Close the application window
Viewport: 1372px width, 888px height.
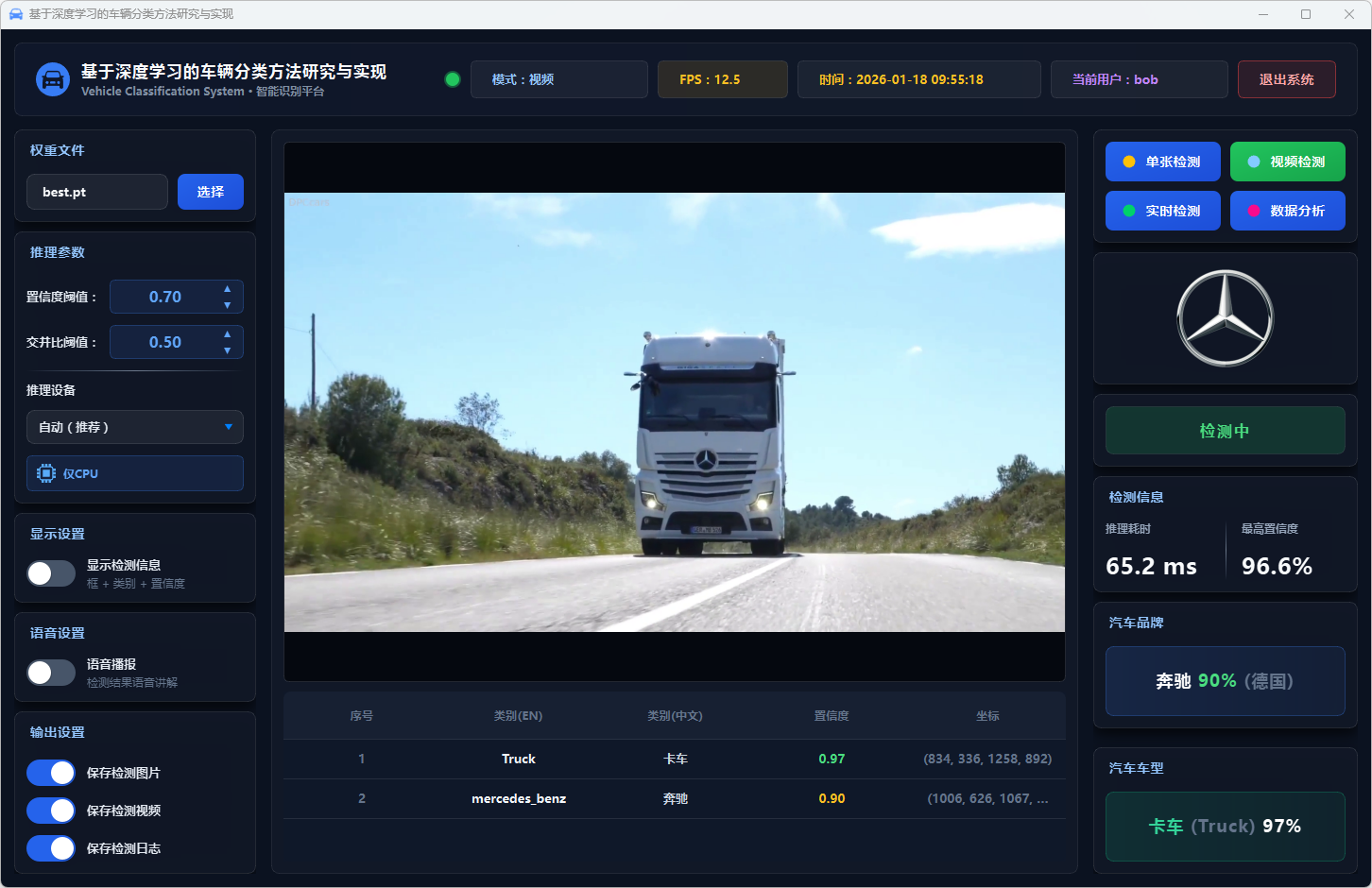pos(1349,14)
